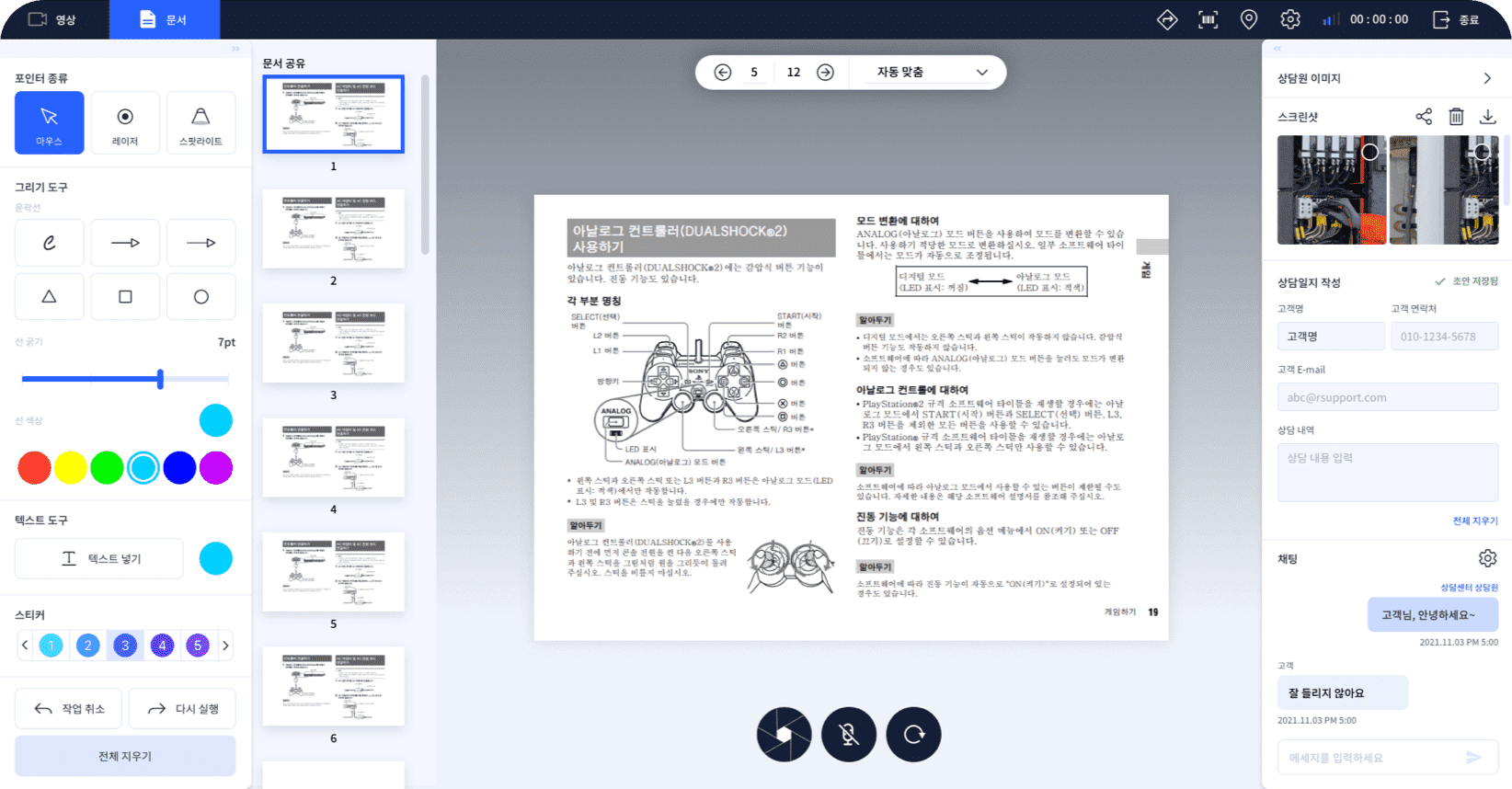
Task: Click the 고객 E-mail input field
Action: point(1388,397)
